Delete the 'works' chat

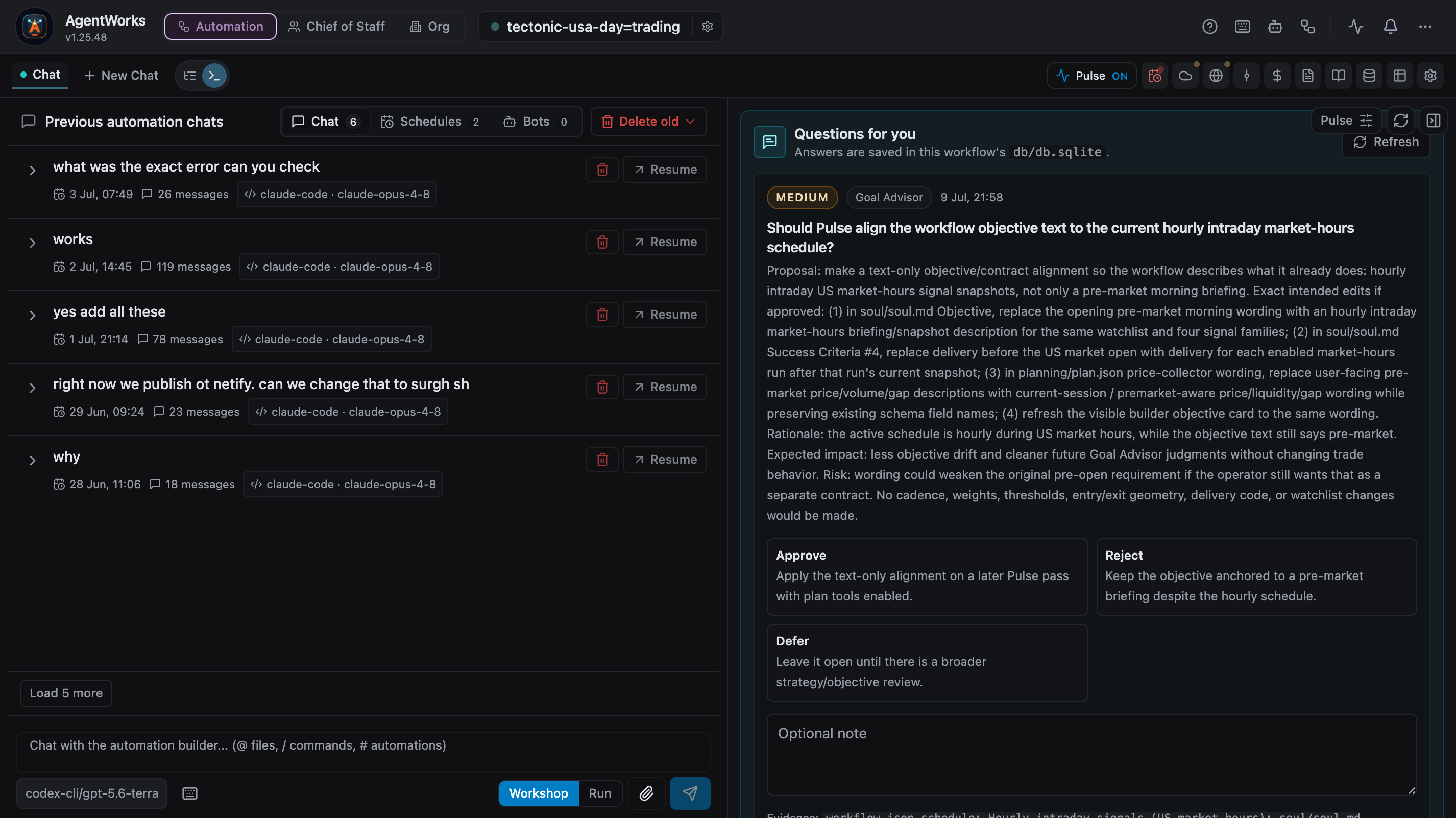click(602, 242)
